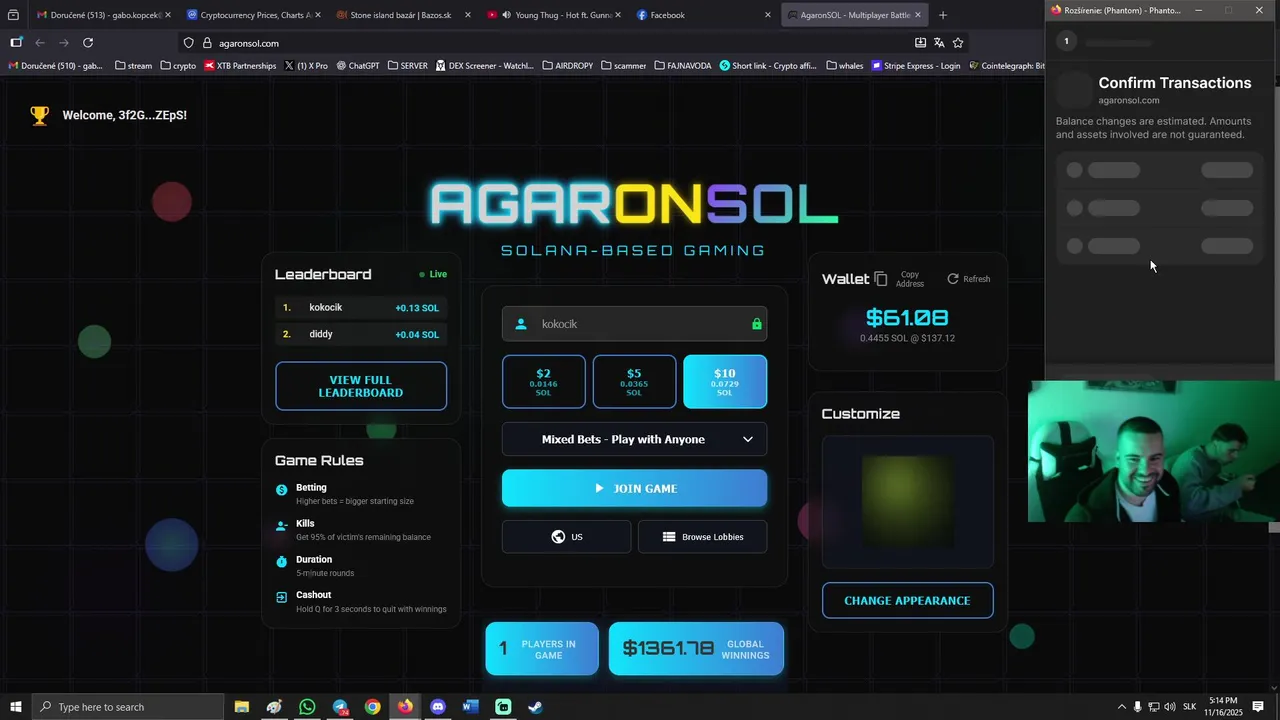Open the workspace sidebar icon left of back arrow
The height and width of the screenshot is (720, 1280).
tap(16, 43)
